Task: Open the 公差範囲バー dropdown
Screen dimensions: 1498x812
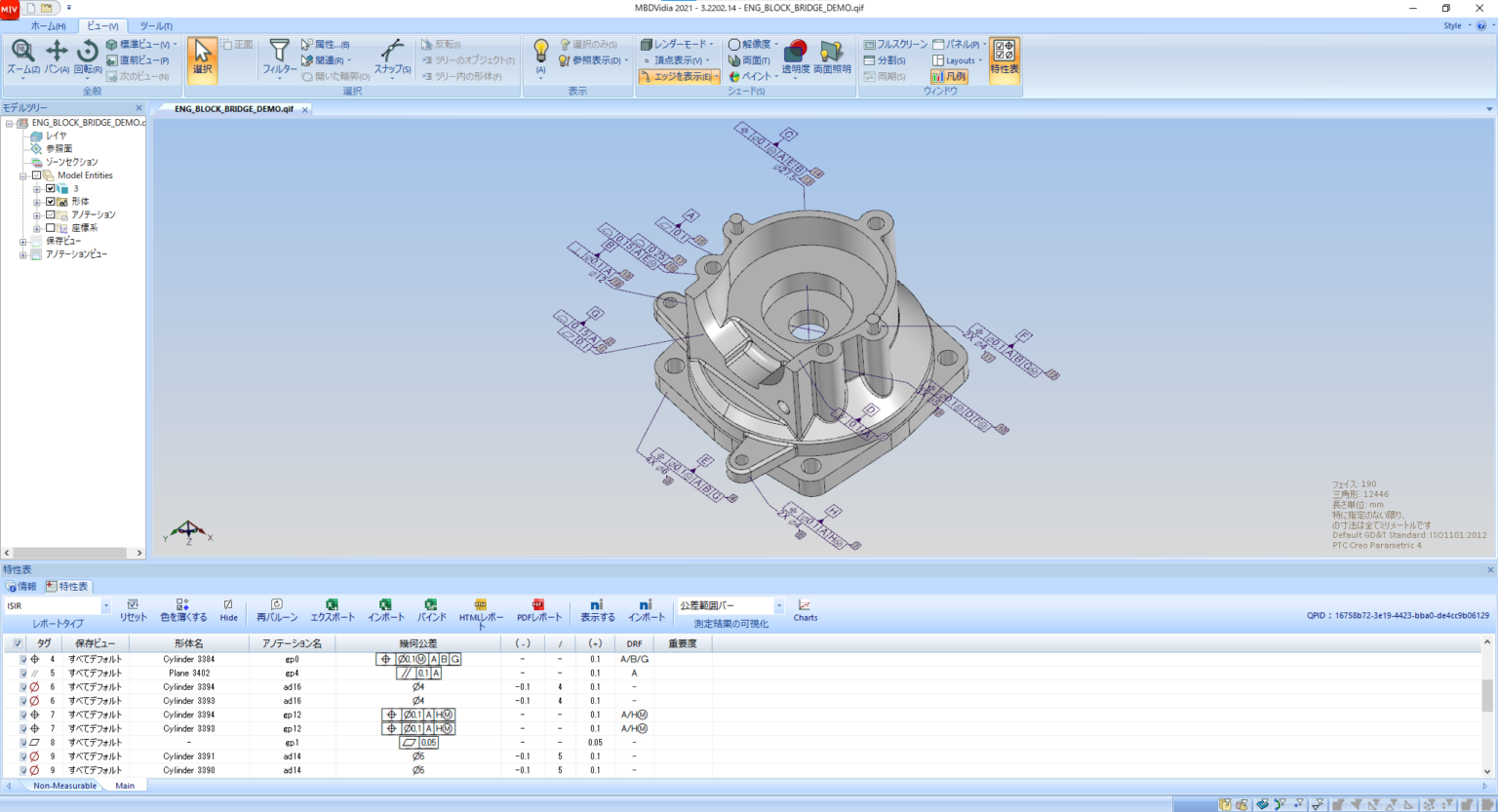Action: point(778,606)
